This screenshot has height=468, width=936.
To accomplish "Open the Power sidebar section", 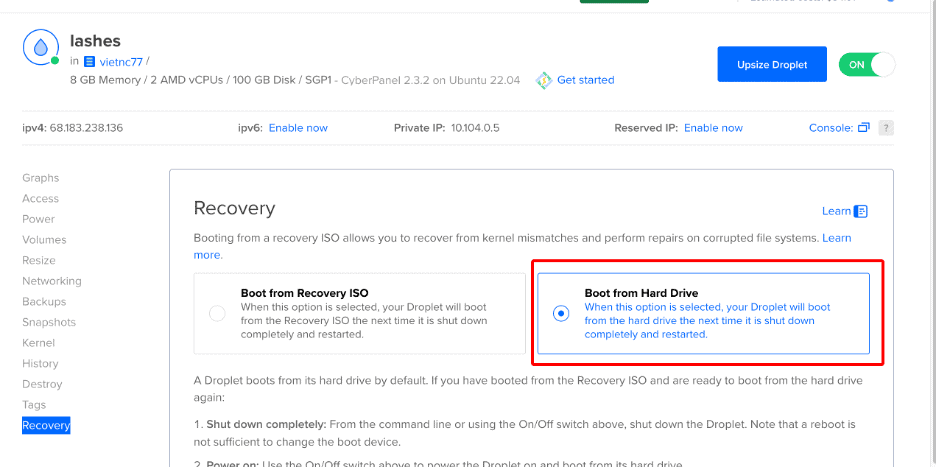I will (38, 219).
